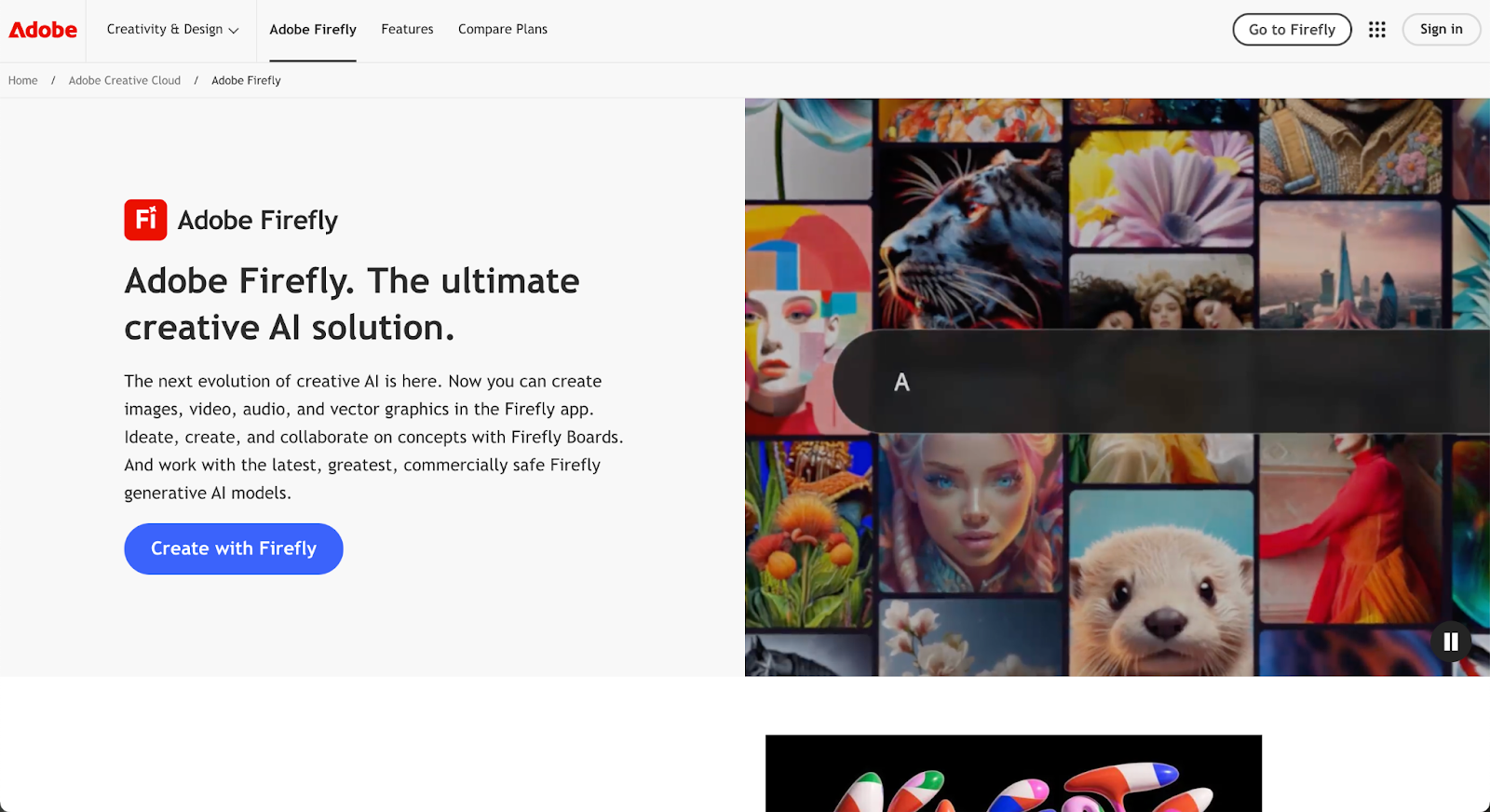Click the Adobe Firefly breadcrumb item
Image resolution: width=1490 pixels, height=812 pixels.
coord(246,81)
